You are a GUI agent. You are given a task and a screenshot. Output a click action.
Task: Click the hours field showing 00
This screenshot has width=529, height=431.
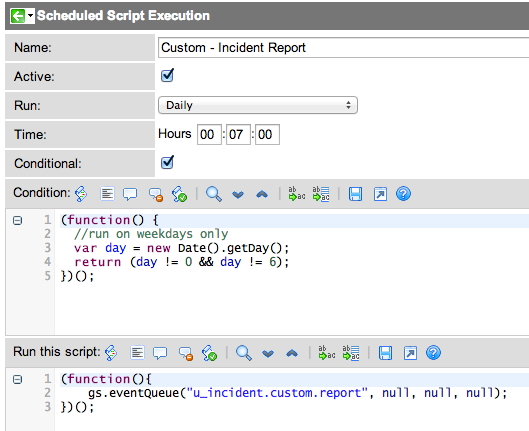[x=209, y=135]
